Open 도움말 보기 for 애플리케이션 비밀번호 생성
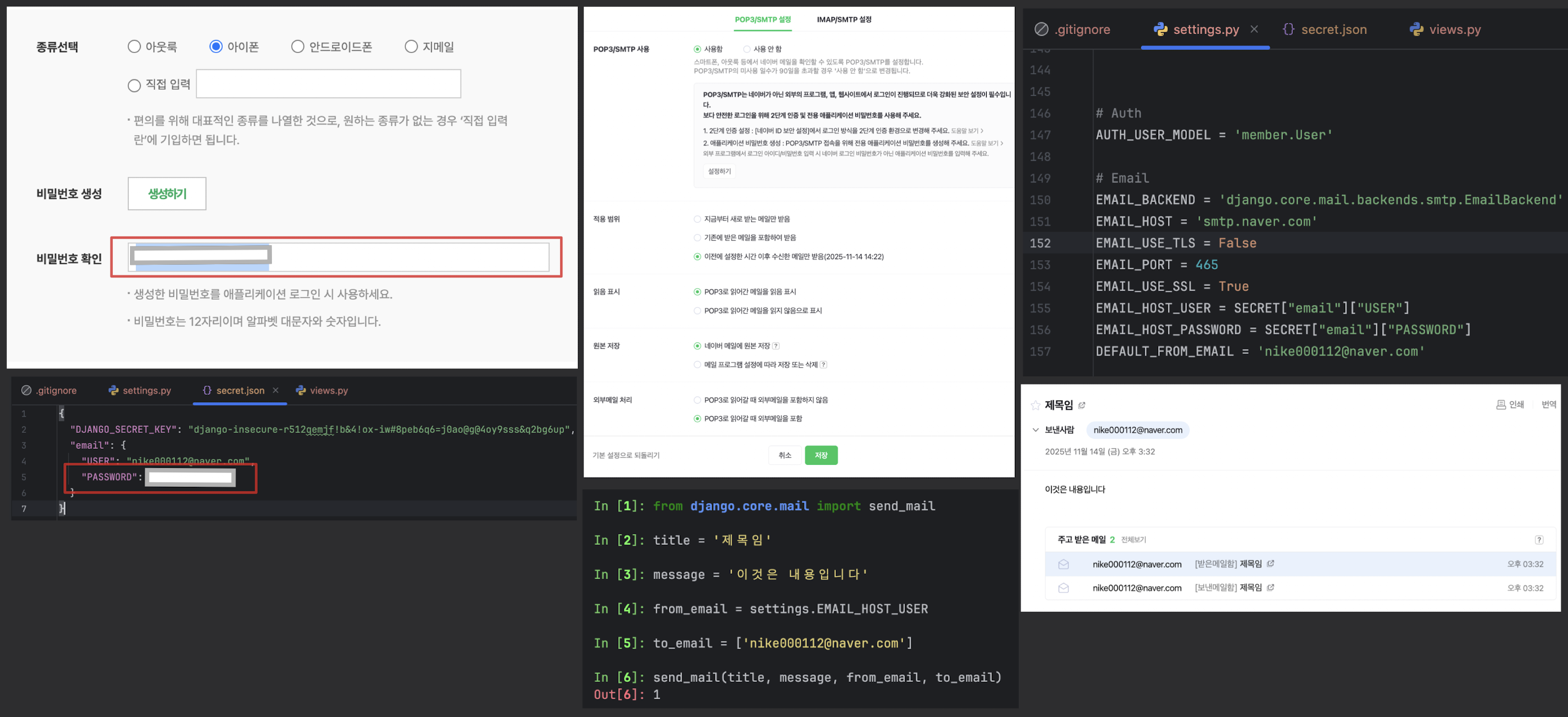Screen dimensions: 1568x717 986,143
